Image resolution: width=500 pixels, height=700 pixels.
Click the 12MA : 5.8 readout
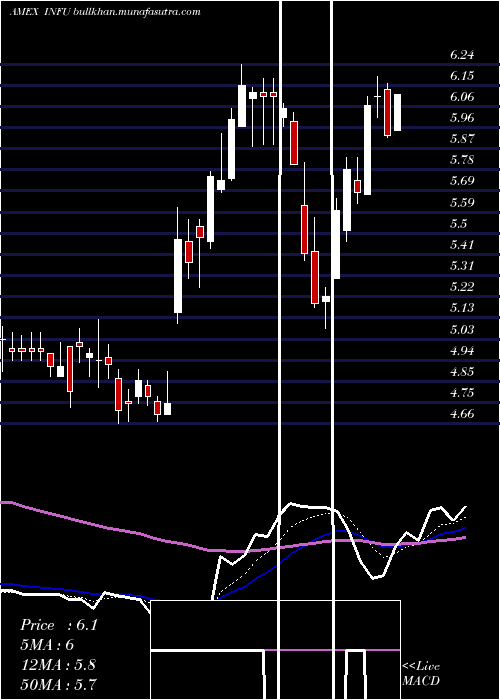58,665
